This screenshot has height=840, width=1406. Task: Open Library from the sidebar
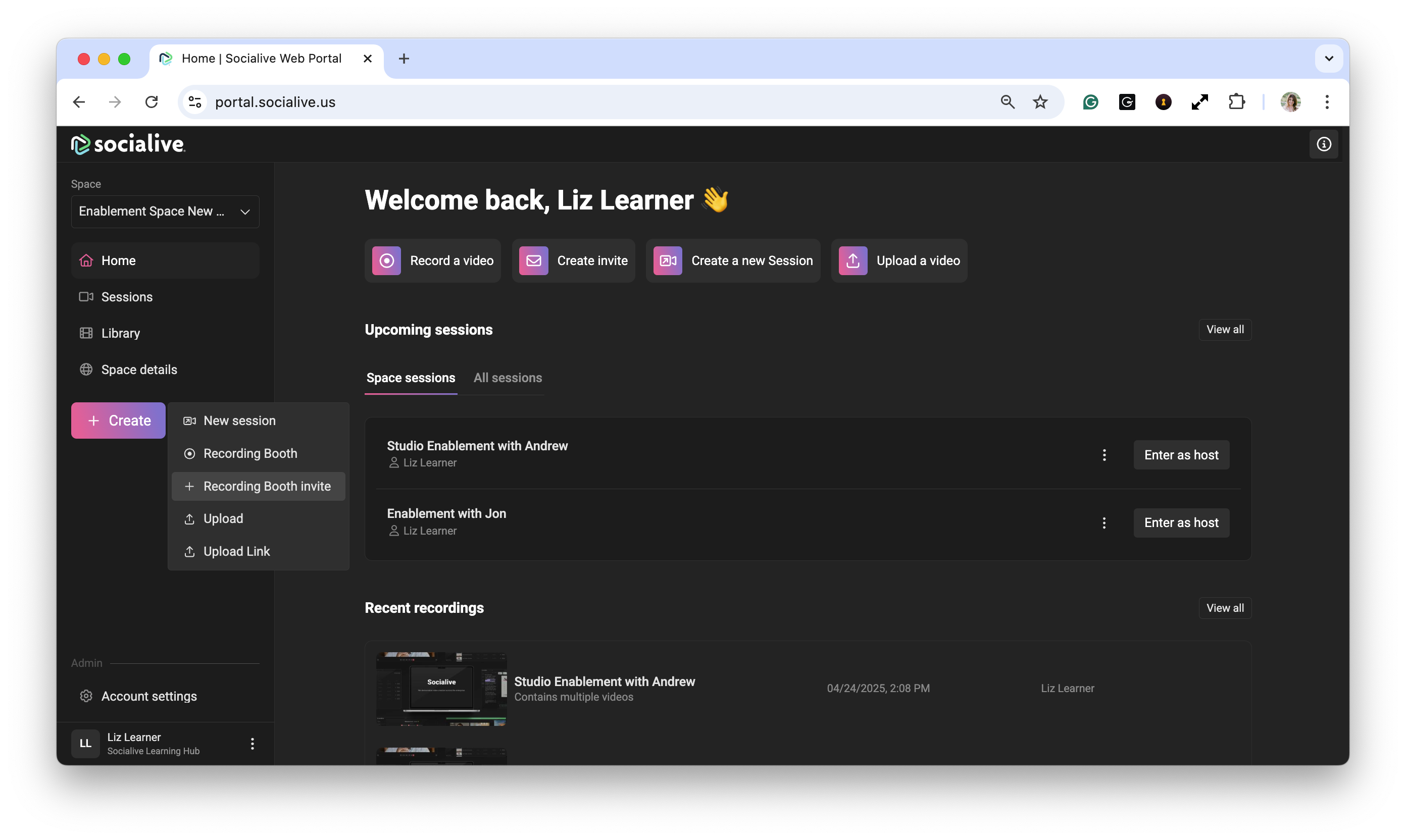coord(120,333)
